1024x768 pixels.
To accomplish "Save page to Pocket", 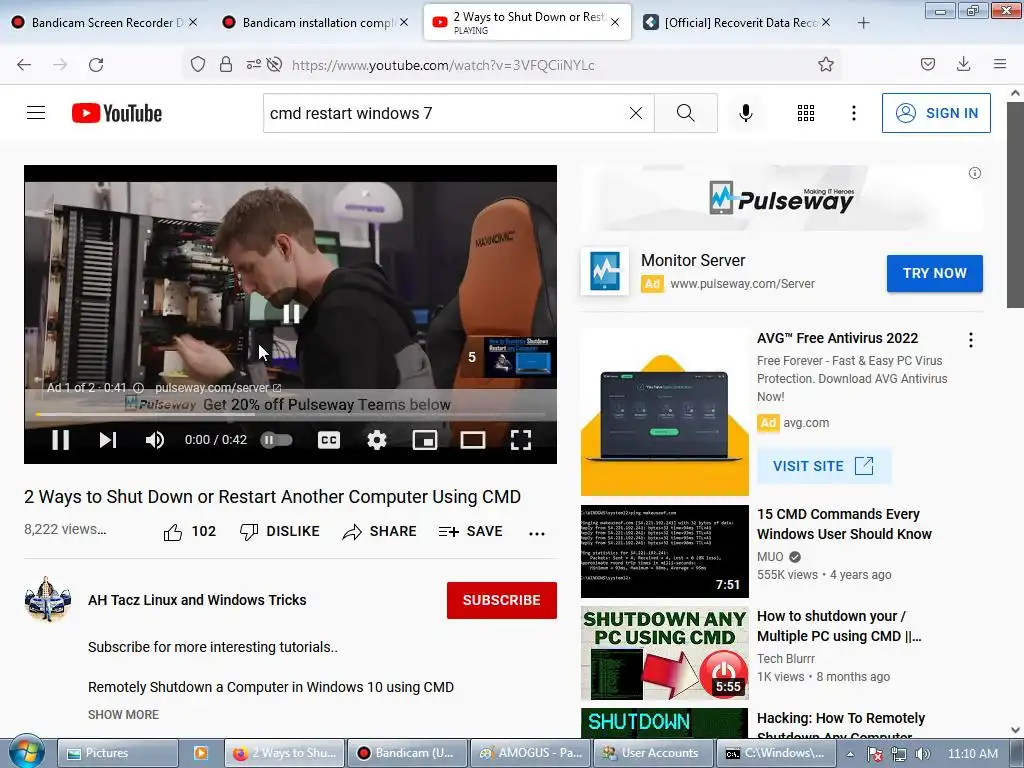I will coord(928,65).
